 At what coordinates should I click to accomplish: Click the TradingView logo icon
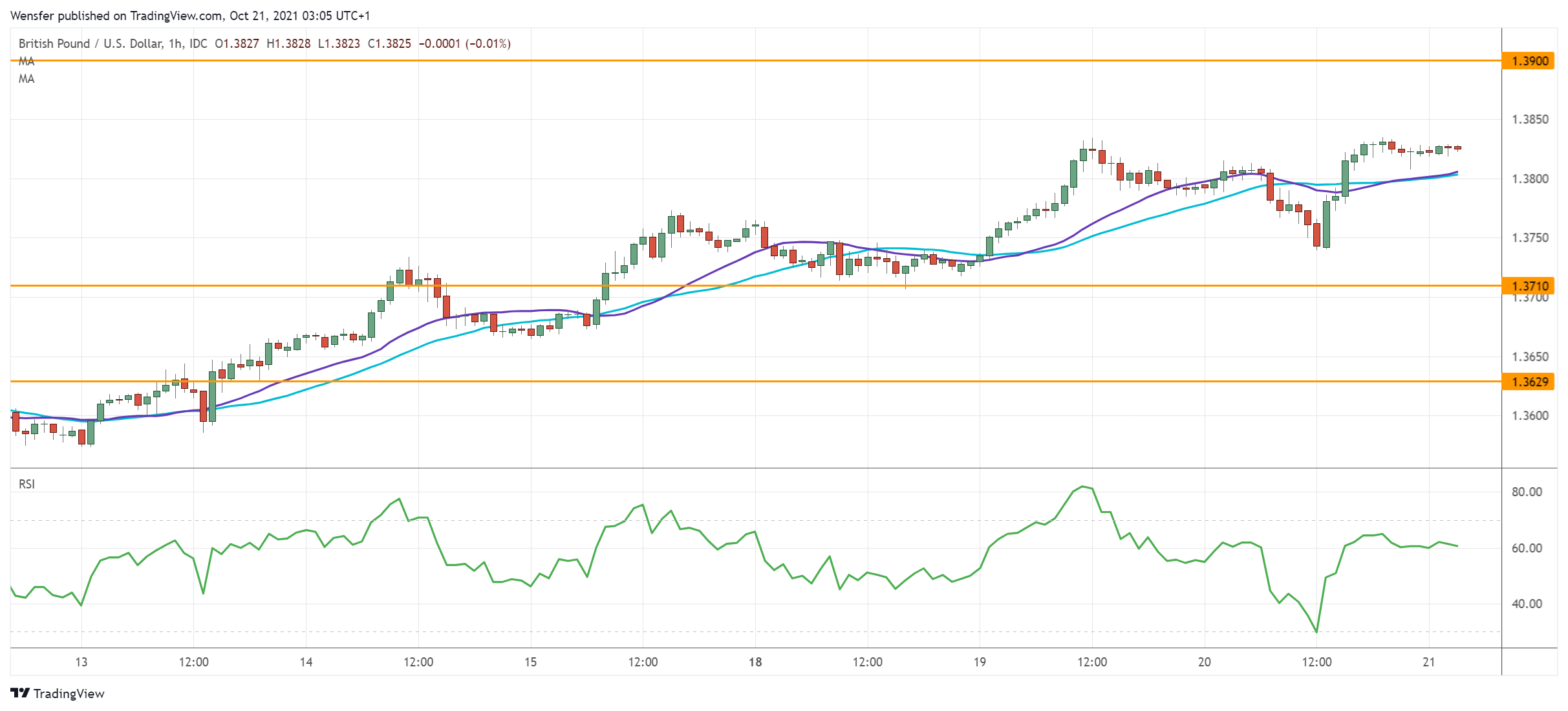coord(20,693)
